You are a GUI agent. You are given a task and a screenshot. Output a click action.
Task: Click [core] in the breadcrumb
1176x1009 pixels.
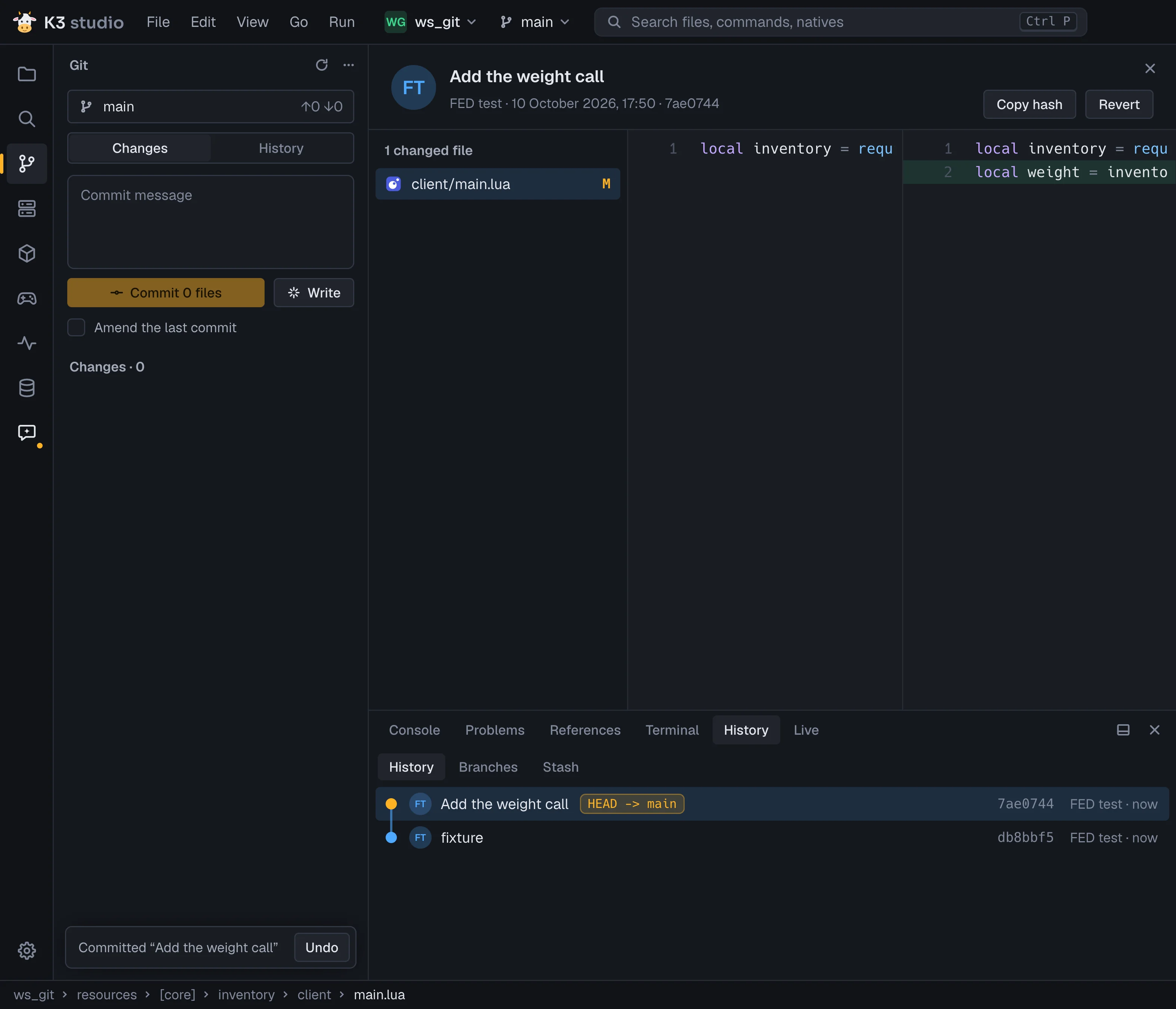[x=177, y=994]
